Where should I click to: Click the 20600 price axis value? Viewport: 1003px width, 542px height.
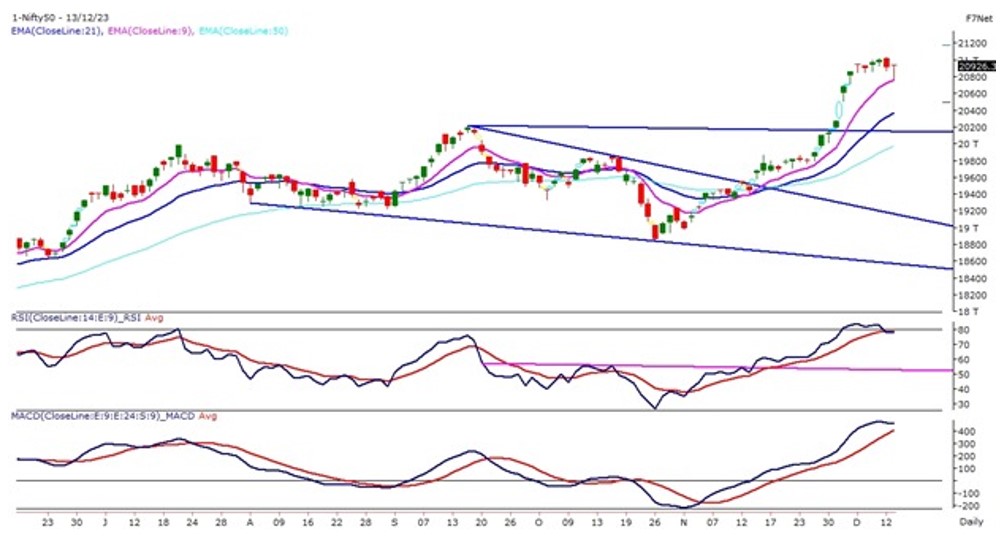(970, 94)
